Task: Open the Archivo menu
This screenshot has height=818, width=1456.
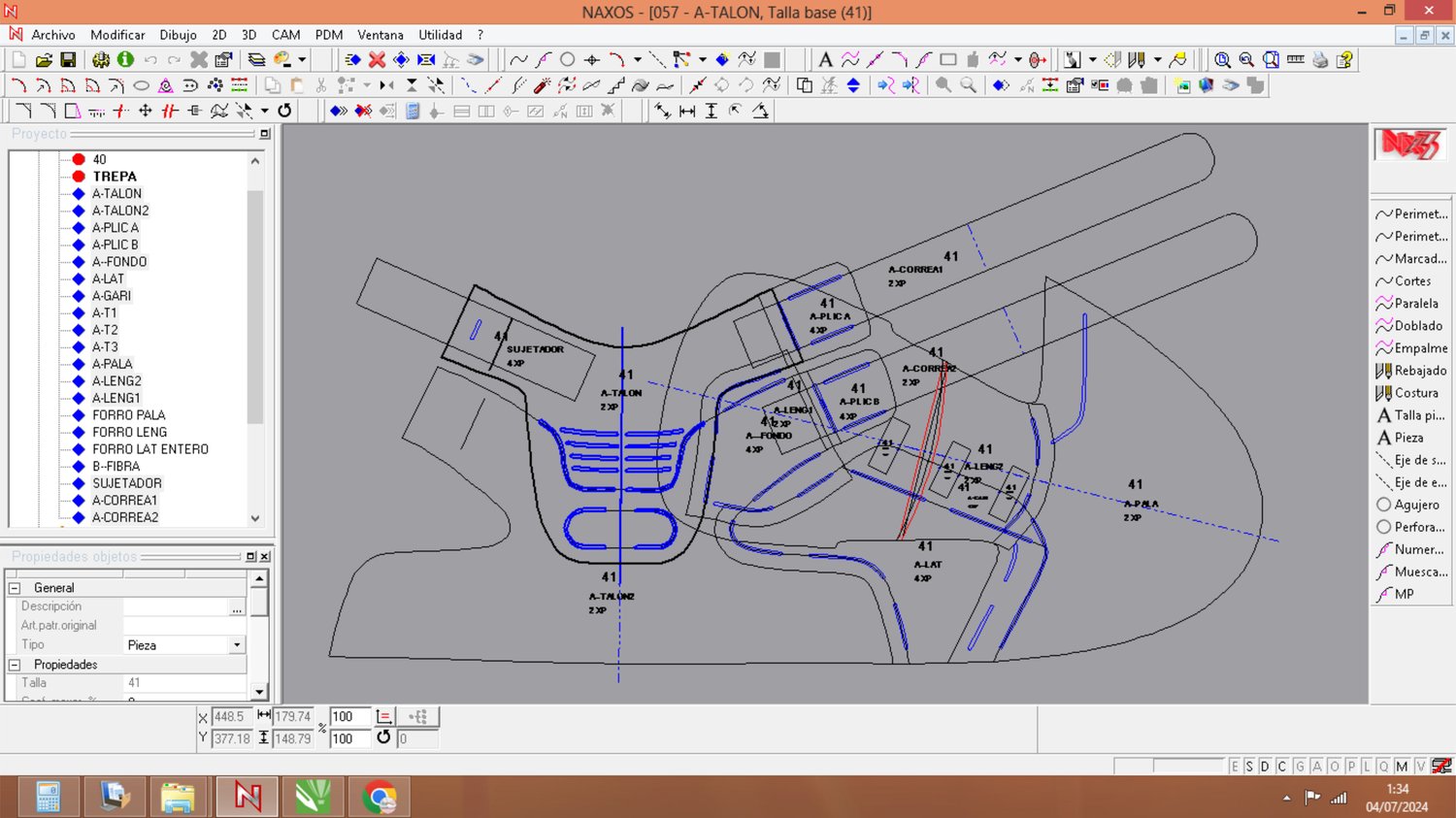Action: [53, 35]
